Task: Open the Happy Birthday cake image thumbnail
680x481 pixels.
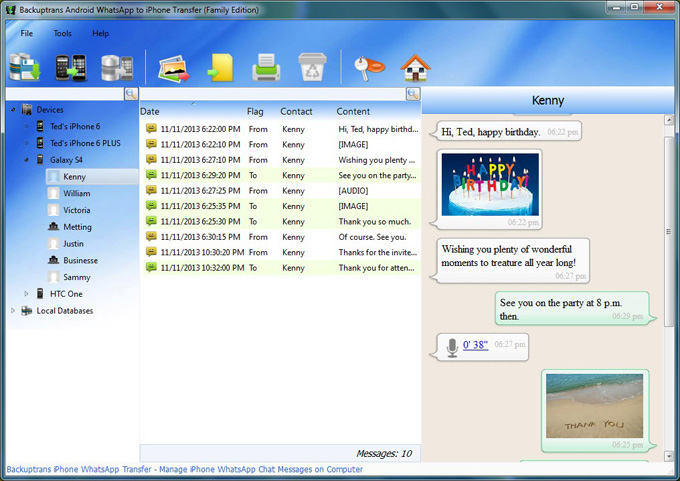Action: (490, 184)
